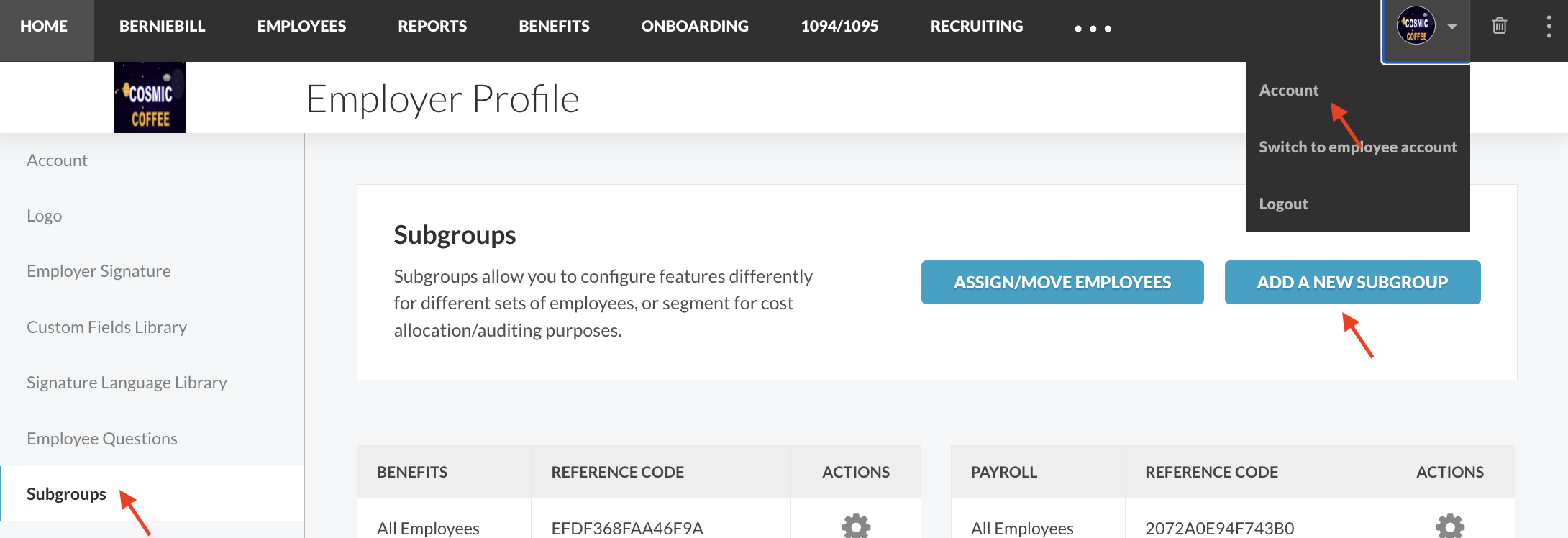Open the Employees navigation tab
This screenshot has width=1568, height=538.
pyautogui.click(x=301, y=26)
